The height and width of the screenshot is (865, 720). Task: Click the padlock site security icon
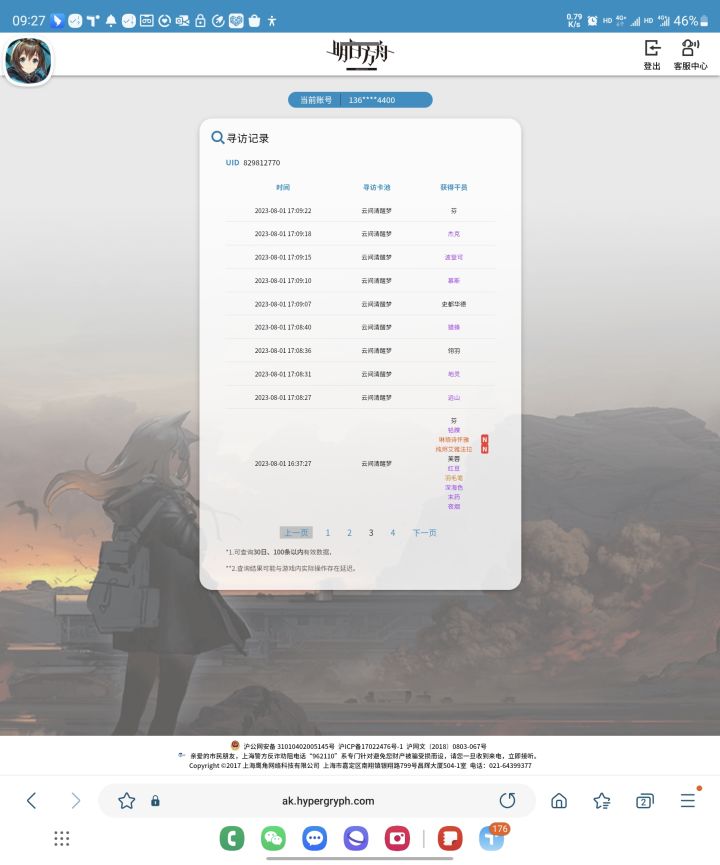click(156, 800)
